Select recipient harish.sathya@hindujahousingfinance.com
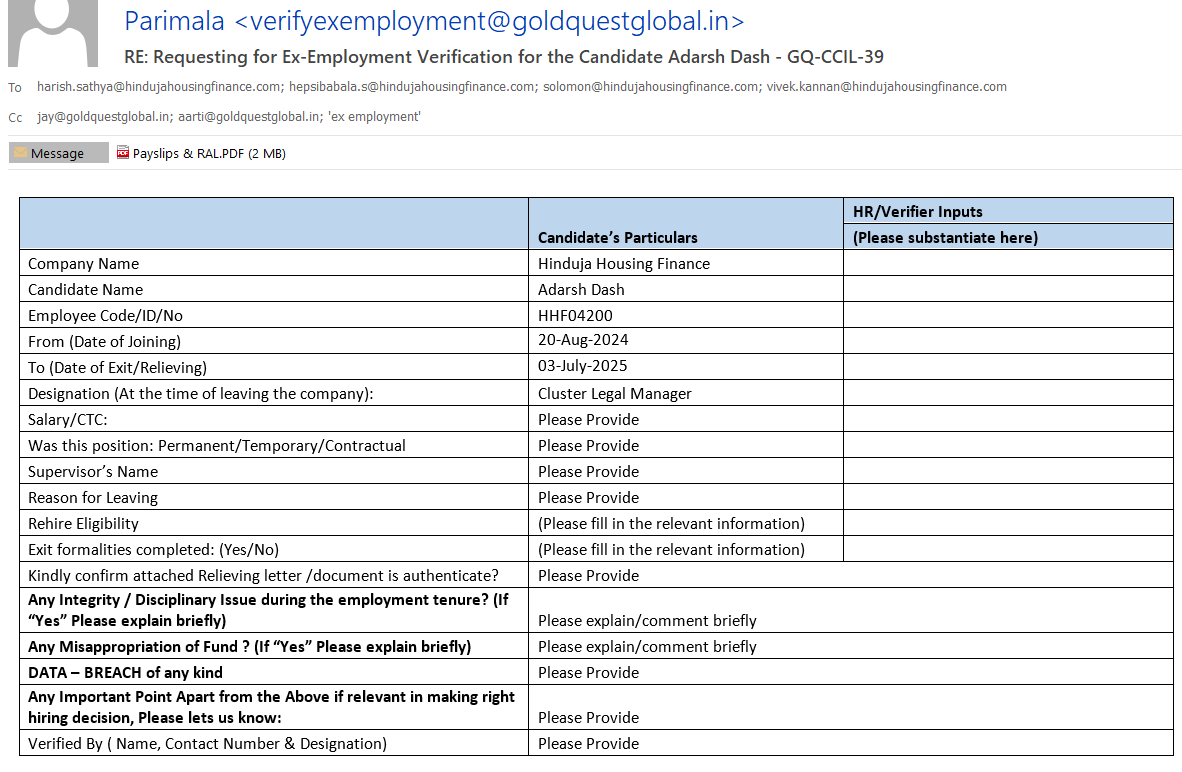Screen dimensions: 1182x772 click(158, 87)
